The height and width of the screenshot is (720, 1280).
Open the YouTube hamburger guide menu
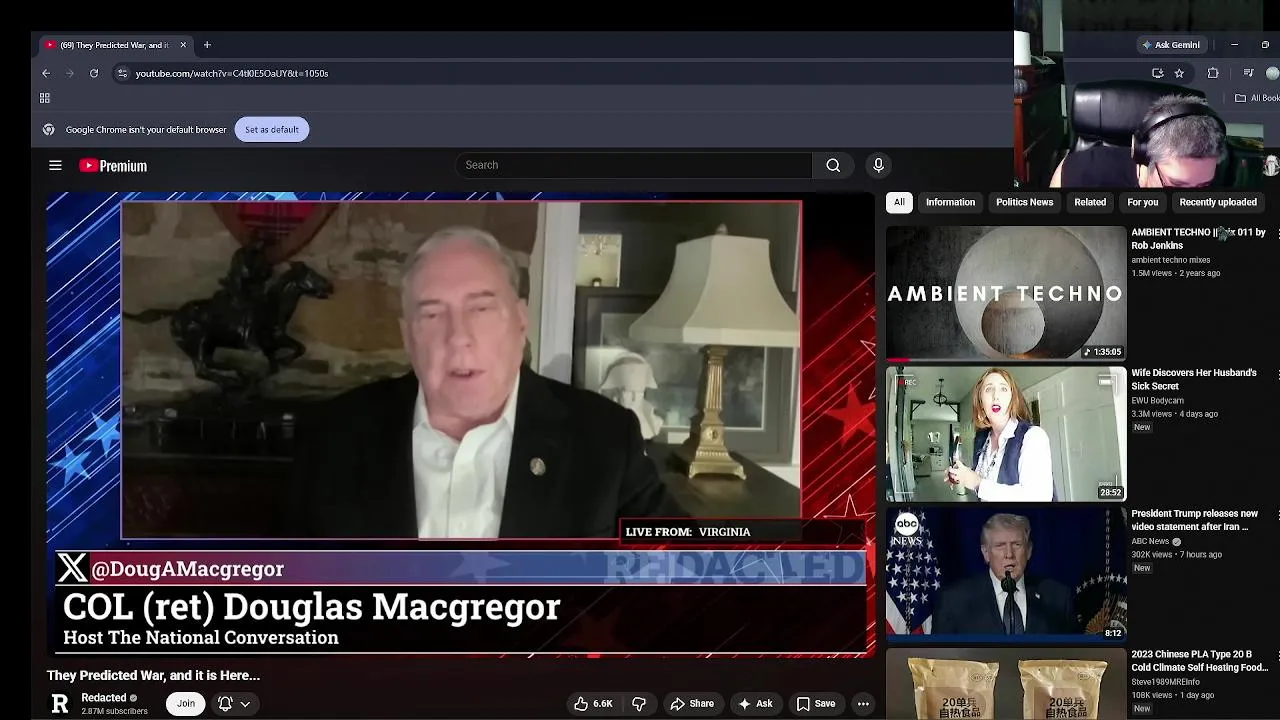coord(56,166)
